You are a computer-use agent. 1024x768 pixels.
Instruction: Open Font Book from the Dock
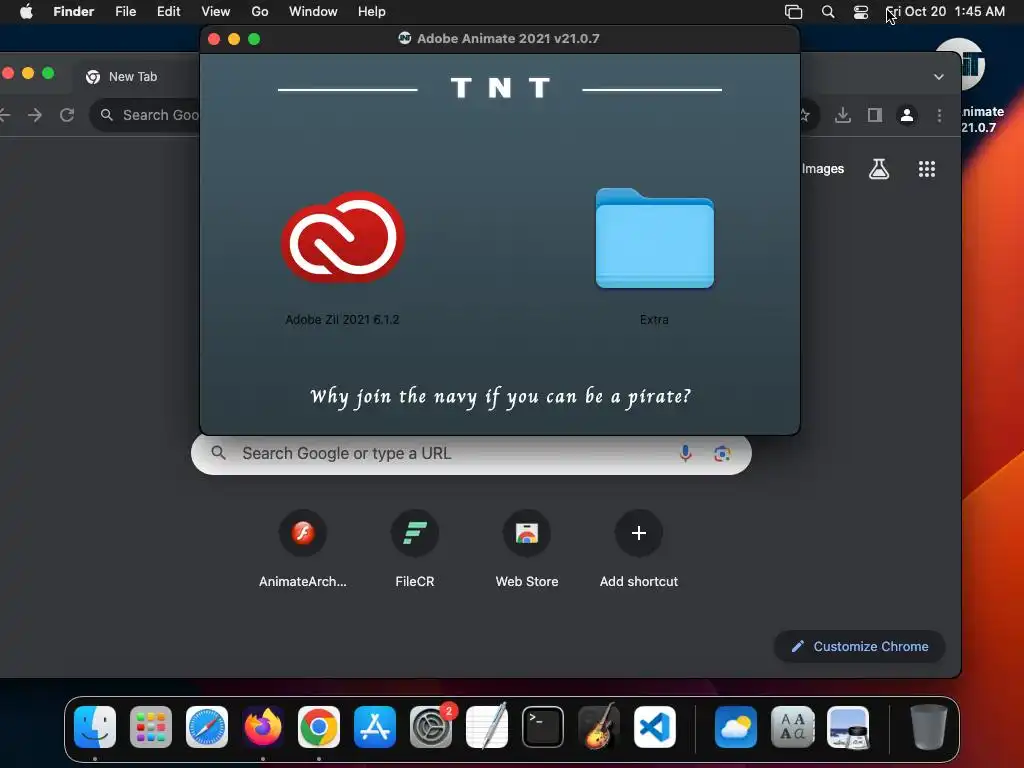click(792, 727)
